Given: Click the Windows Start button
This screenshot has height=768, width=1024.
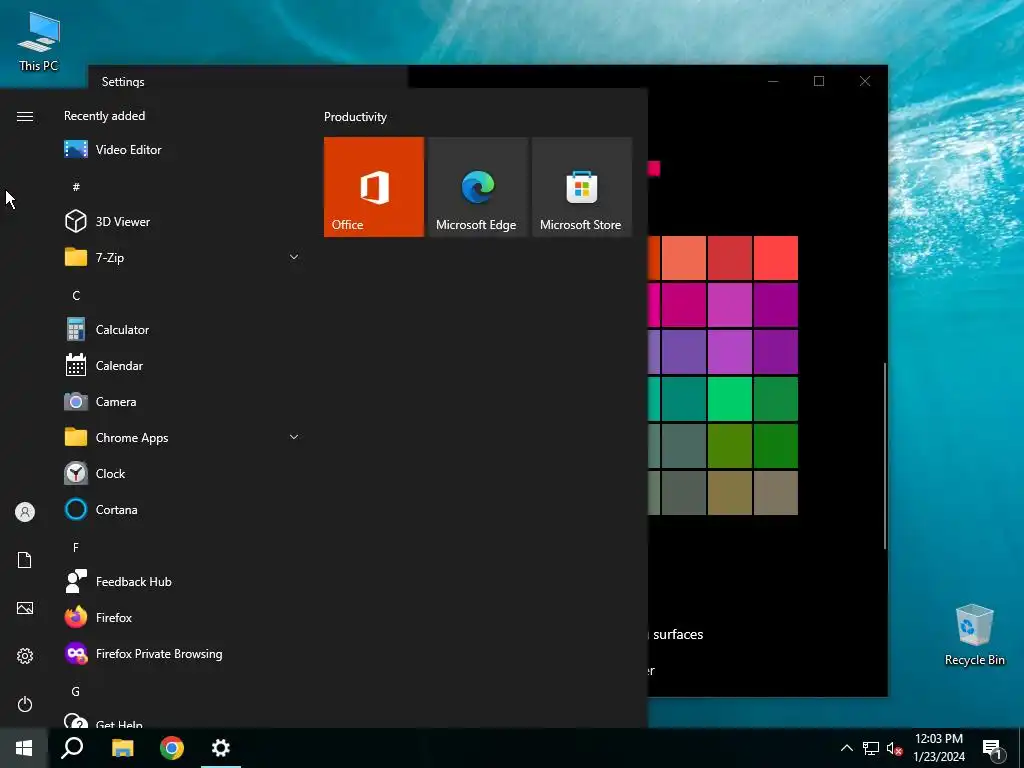Looking at the screenshot, I should pyautogui.click(x=24, y=748).
